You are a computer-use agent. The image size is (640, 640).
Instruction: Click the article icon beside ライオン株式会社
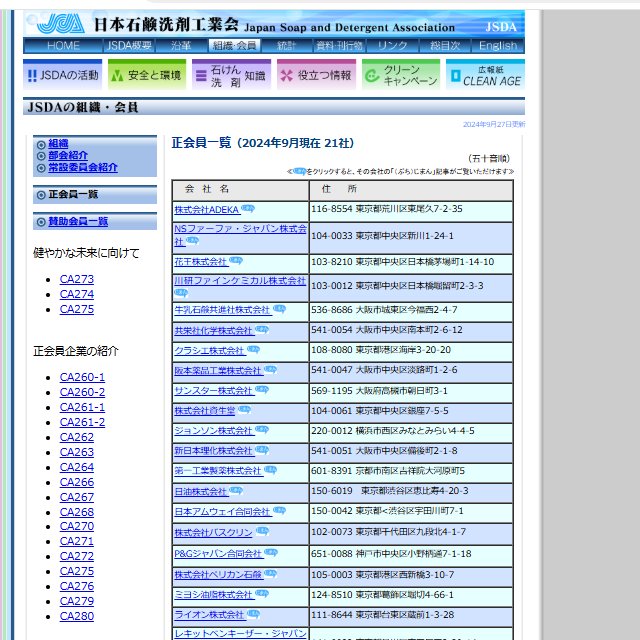pyautogui.click(x=253, y=613)
